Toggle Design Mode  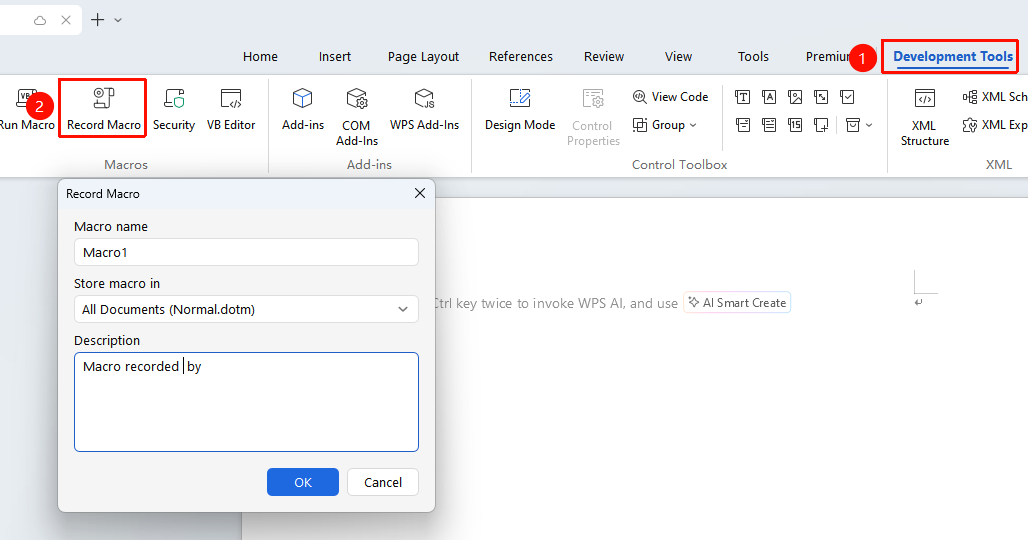(520, 109)
